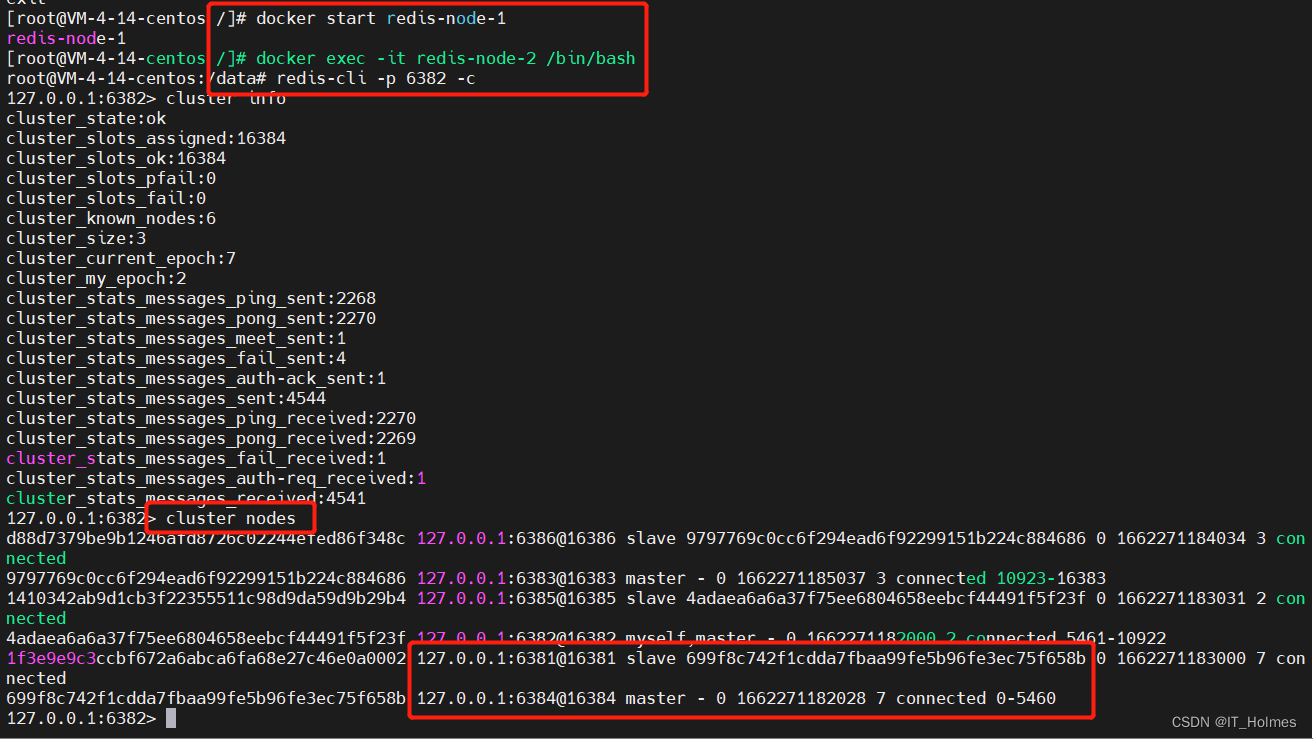Click the 127.0.0.1:6381@16381 slave address
1313x739 pixels.
(x=516, y=658)
